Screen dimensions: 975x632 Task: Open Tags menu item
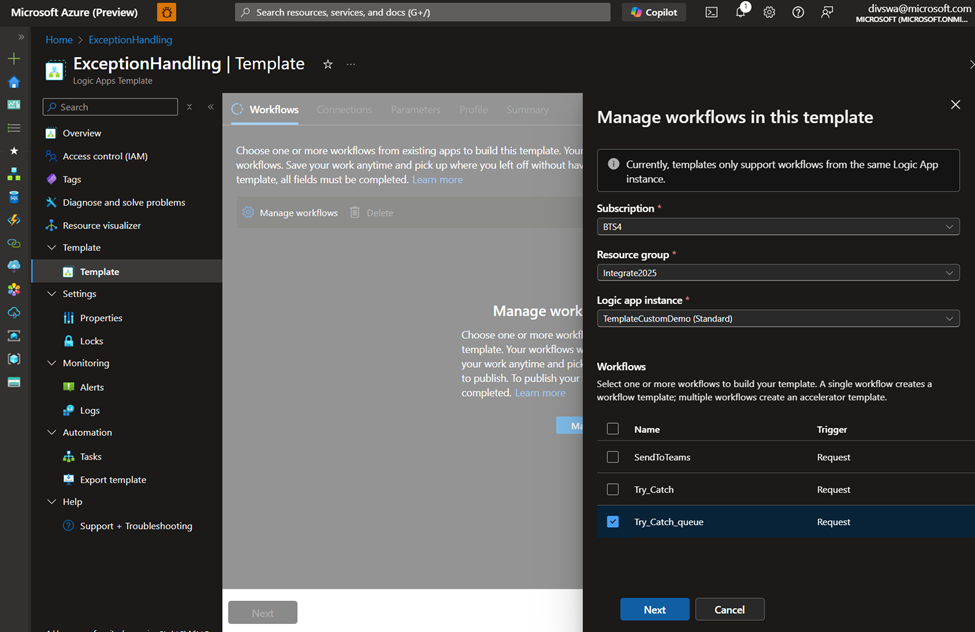coord(72,179)
